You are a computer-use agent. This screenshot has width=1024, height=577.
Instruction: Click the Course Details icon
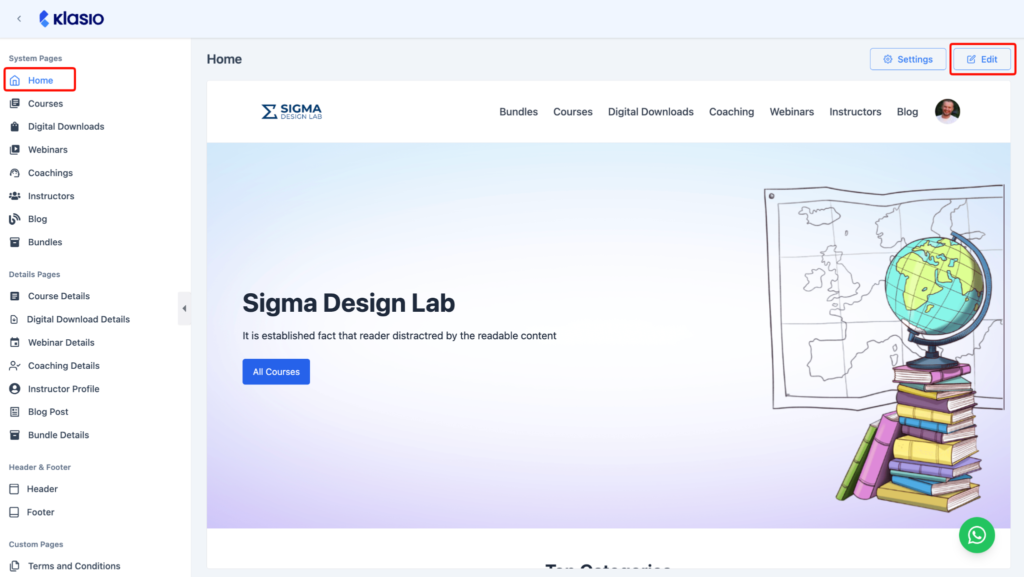tap(14, 296)
